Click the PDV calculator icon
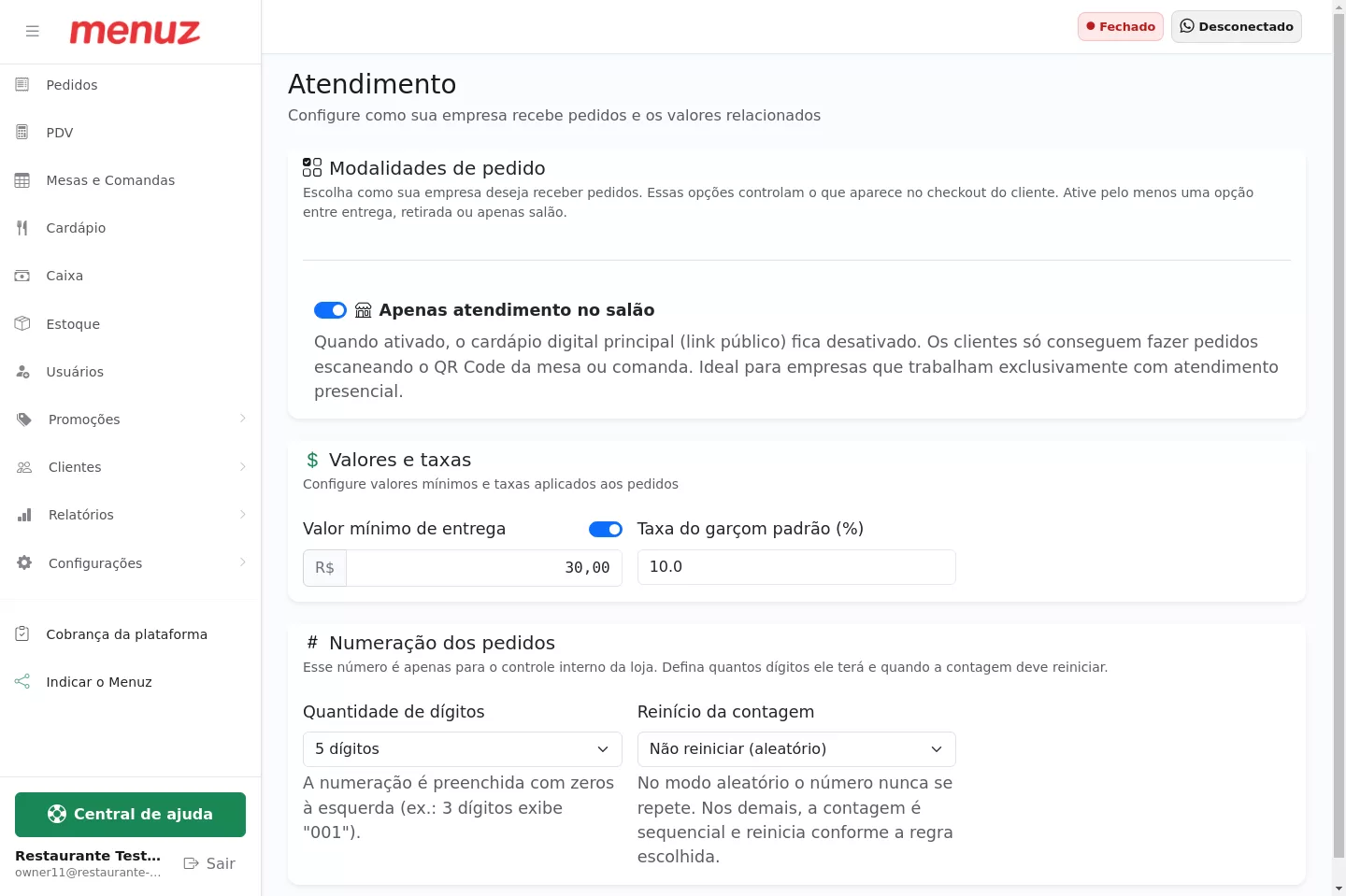 click(22, 133)
